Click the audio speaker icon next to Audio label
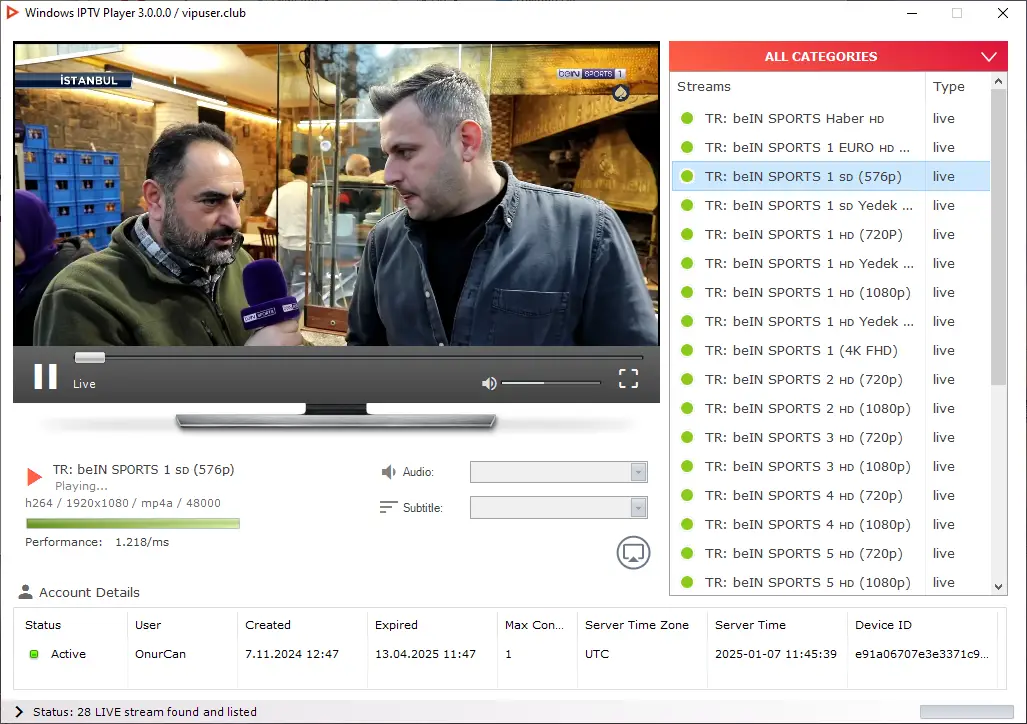Image resolution: width=1027 pixels, height=724 pixels. click(x=388, y=472)
